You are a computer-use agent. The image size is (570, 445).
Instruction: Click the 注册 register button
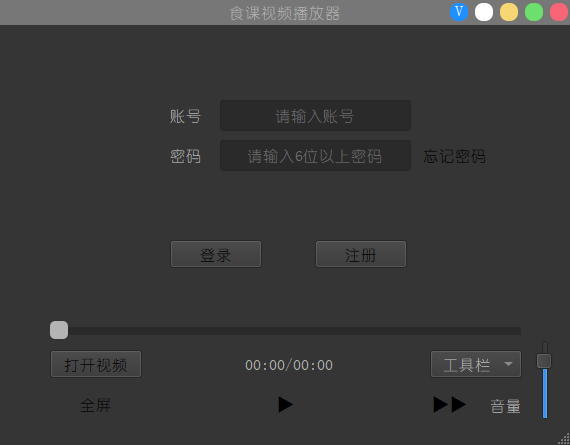[361, 254]
